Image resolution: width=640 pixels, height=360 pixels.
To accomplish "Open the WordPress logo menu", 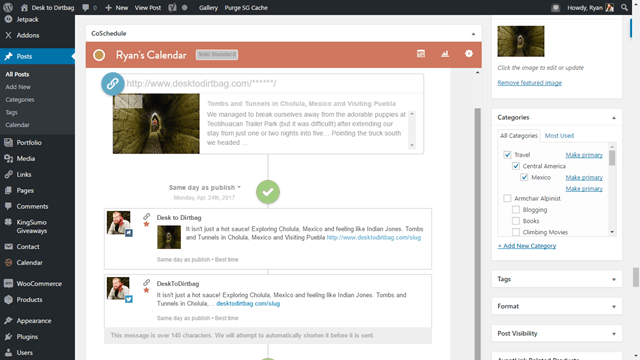I will pos(8,7).
